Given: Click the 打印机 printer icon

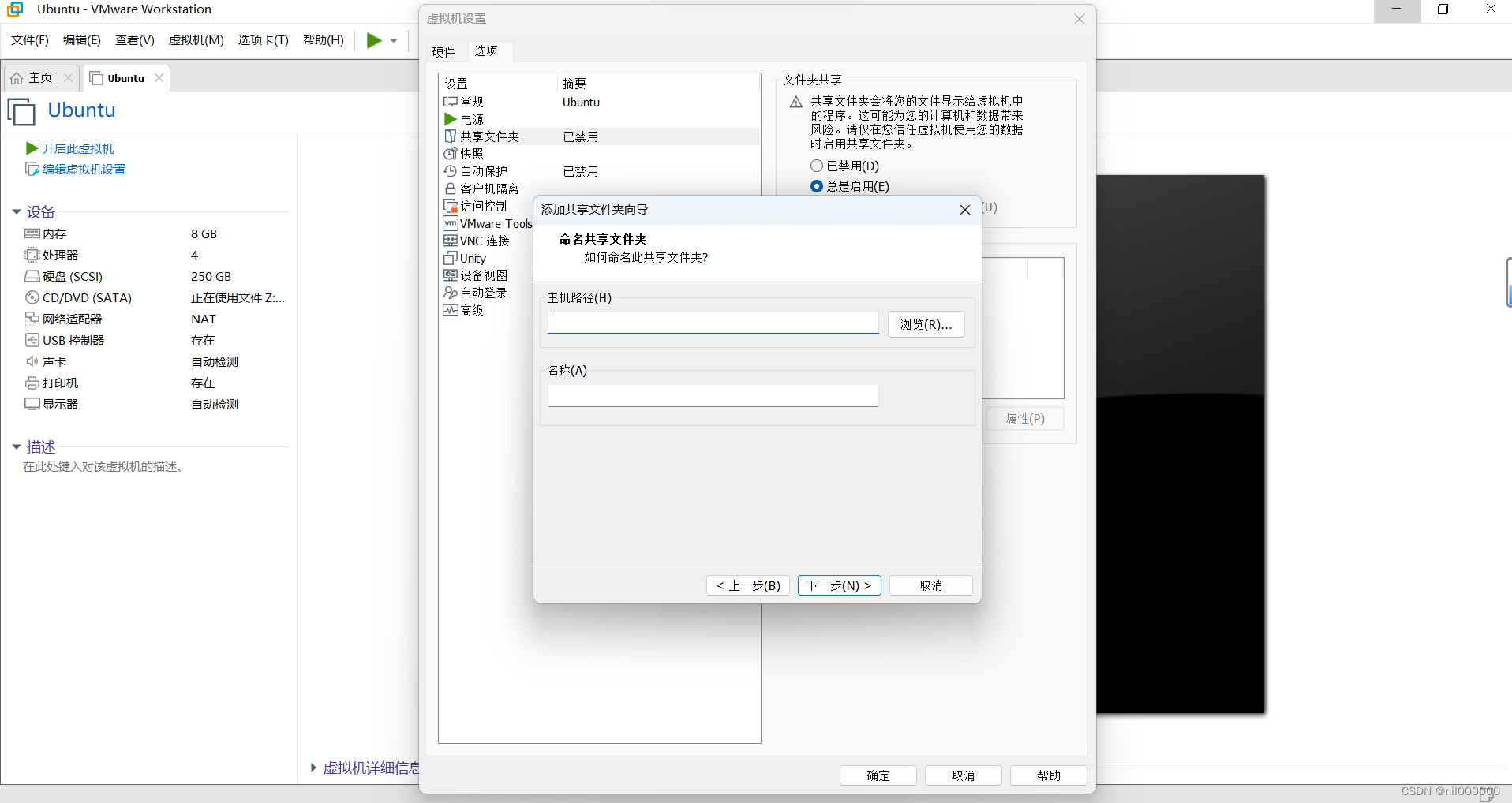Looking at the screenshot, I should point(32,383).
